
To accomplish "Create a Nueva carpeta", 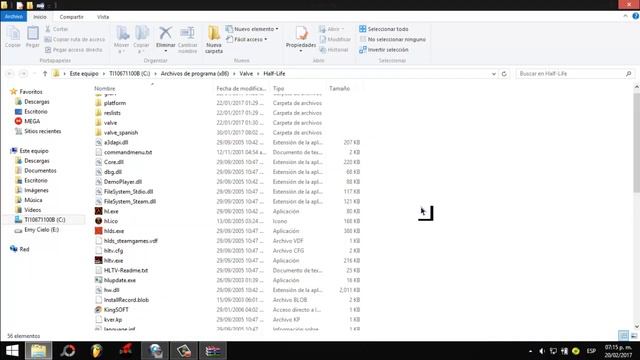I will 214,39.
